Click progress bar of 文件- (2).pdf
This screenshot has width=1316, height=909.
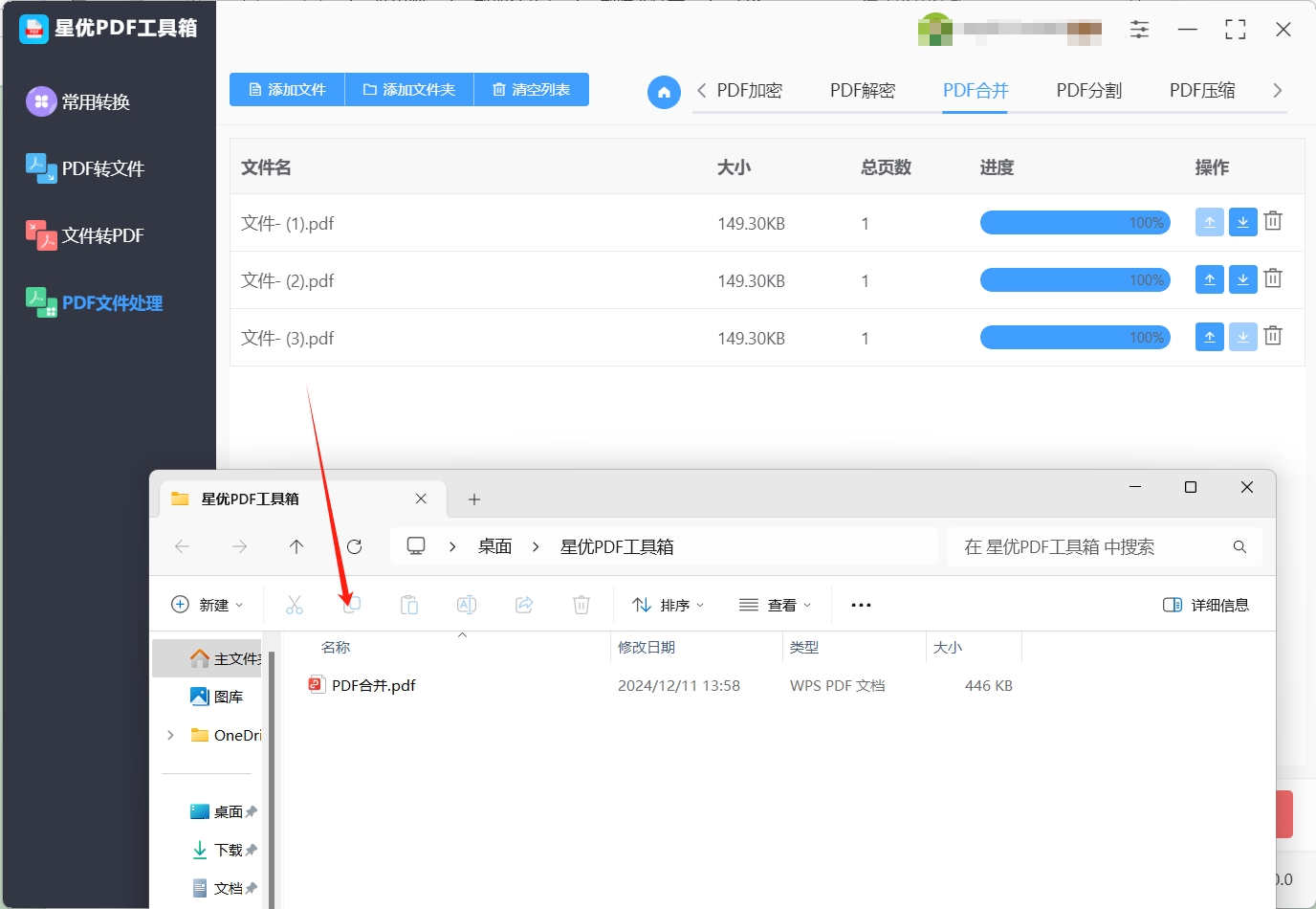pos(1075,280)
